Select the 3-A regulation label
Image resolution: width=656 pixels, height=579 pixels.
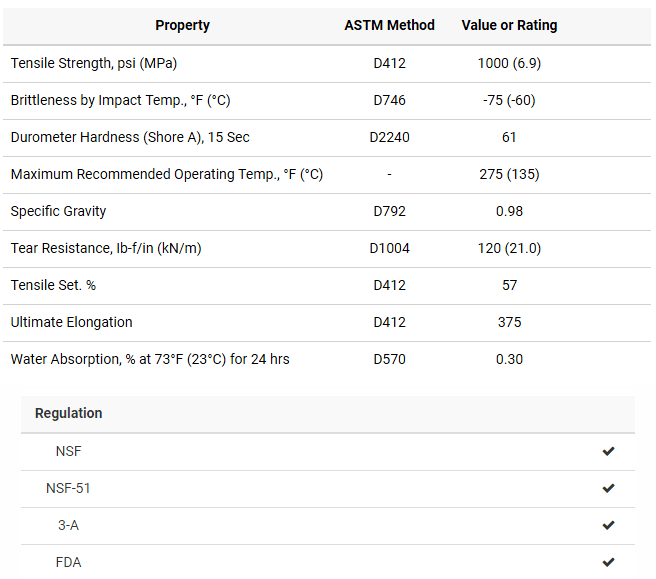click(68, 526)
